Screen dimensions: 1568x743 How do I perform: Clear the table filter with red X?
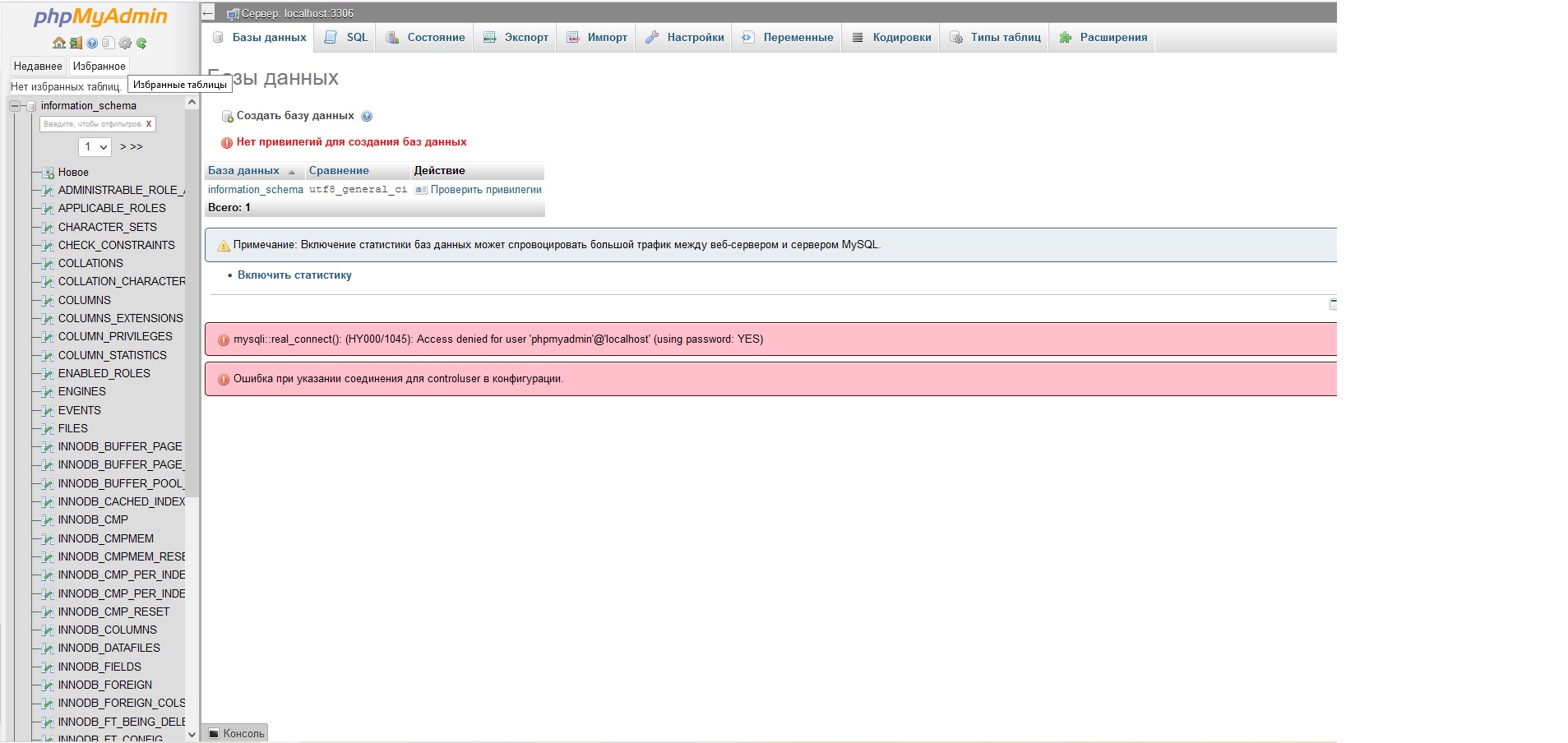[x=149, y=124]
